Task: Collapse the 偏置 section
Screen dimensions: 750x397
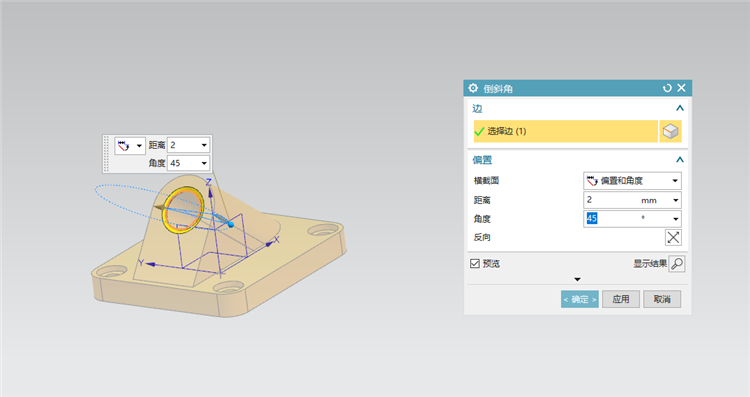Action: point(680,160)
